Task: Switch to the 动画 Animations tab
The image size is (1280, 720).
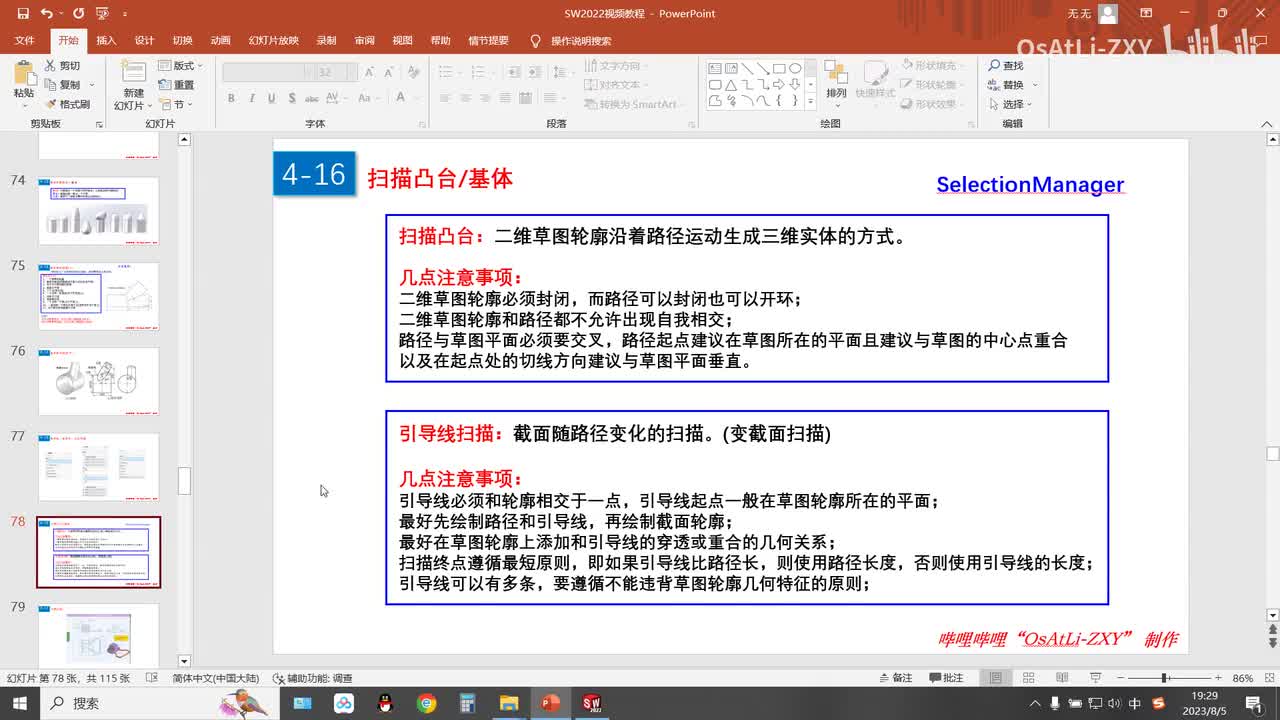Action: click(x=220, y=41)
